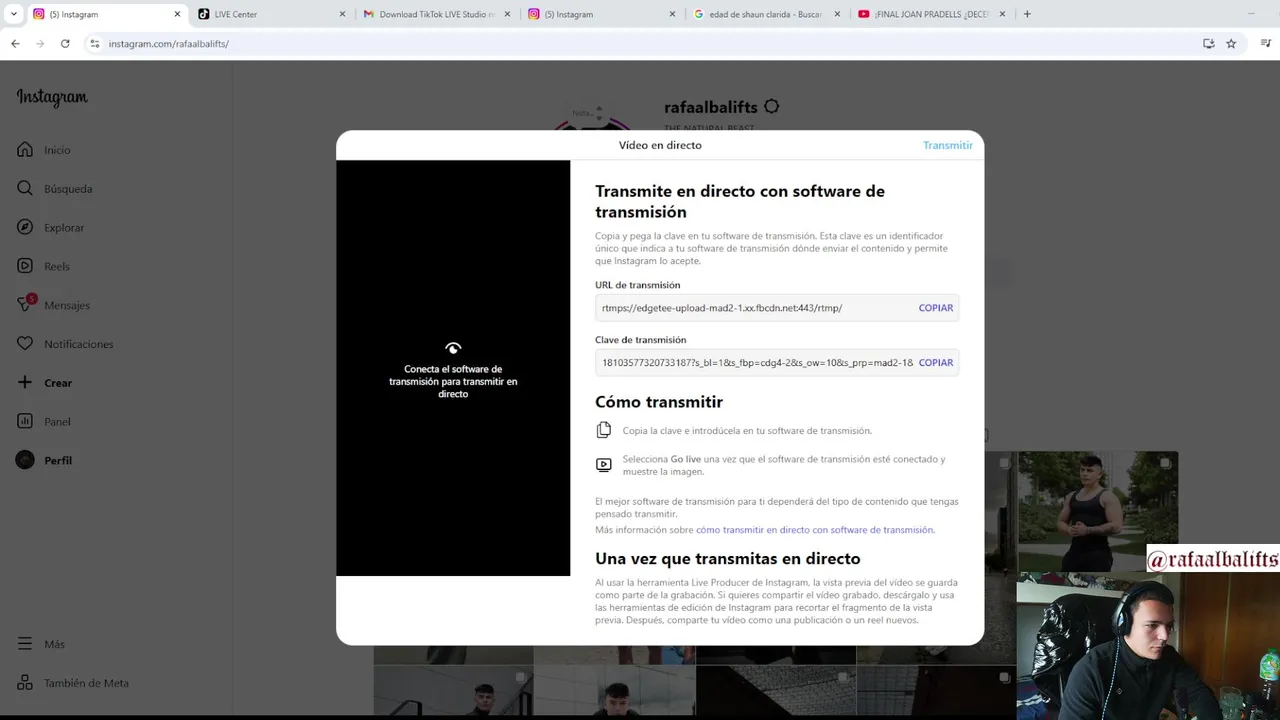Open Notificaciones heart icon
This screenshot has width=1280, height=720.
[x=25, y=343]
